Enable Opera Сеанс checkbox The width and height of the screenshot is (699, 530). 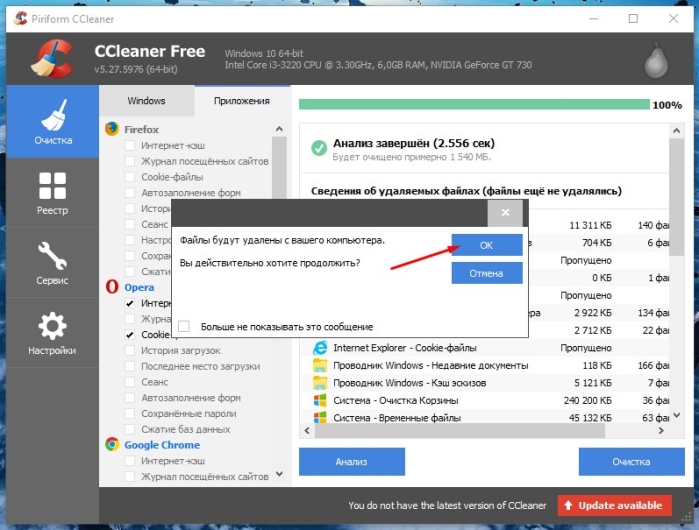click(130, 382)
